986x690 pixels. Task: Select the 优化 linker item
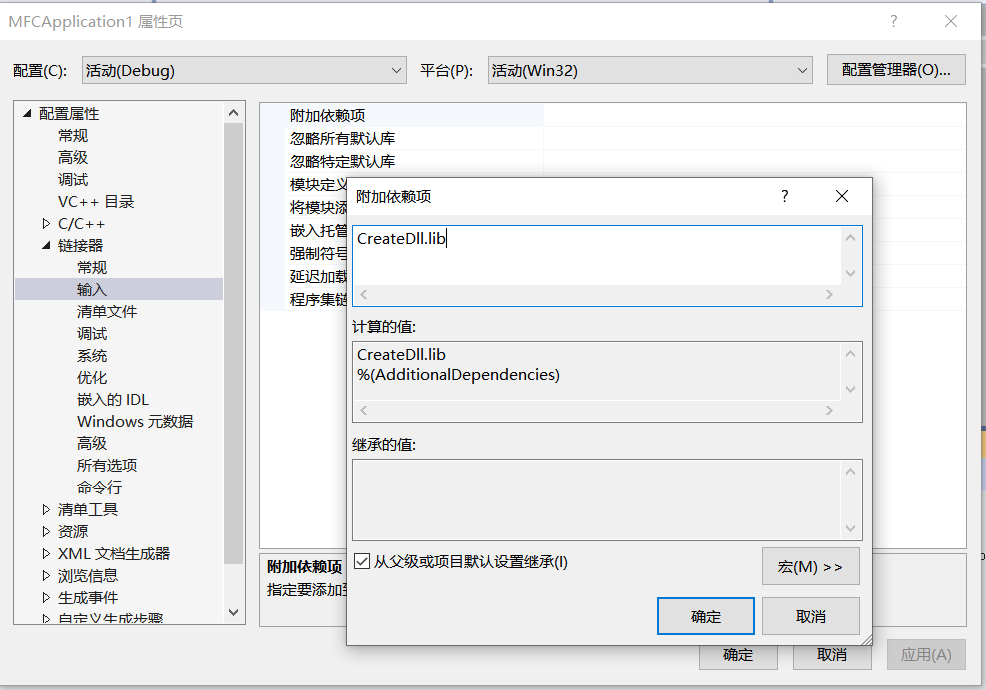pos(92,377)
